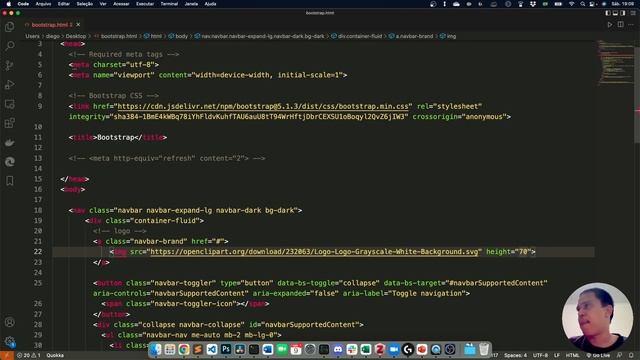Open the Acessar menu
The height and width of the screenshot is (360, 640).
121,4
